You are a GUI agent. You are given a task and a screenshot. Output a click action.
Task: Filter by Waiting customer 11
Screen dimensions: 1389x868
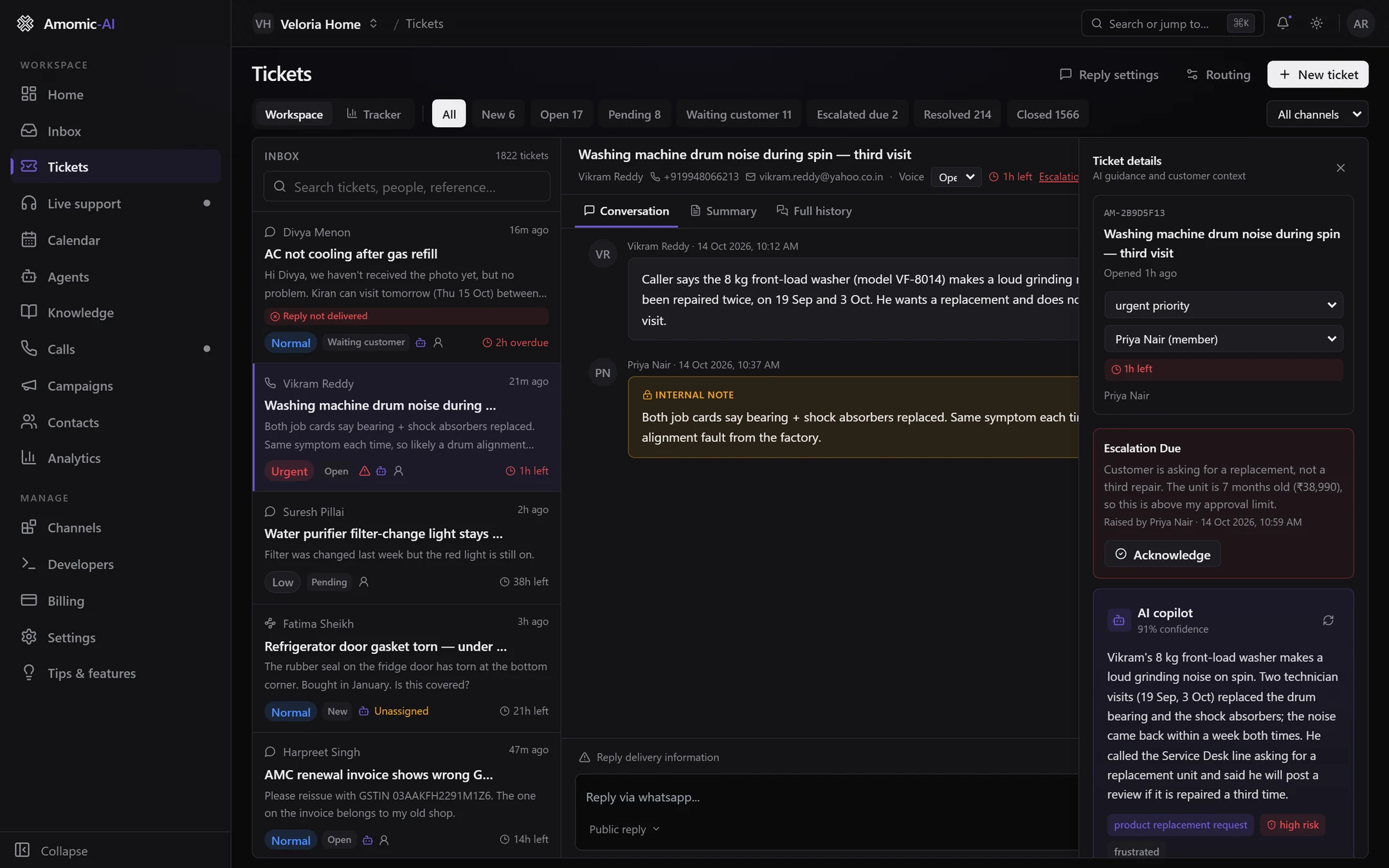(x=738, y=114)
